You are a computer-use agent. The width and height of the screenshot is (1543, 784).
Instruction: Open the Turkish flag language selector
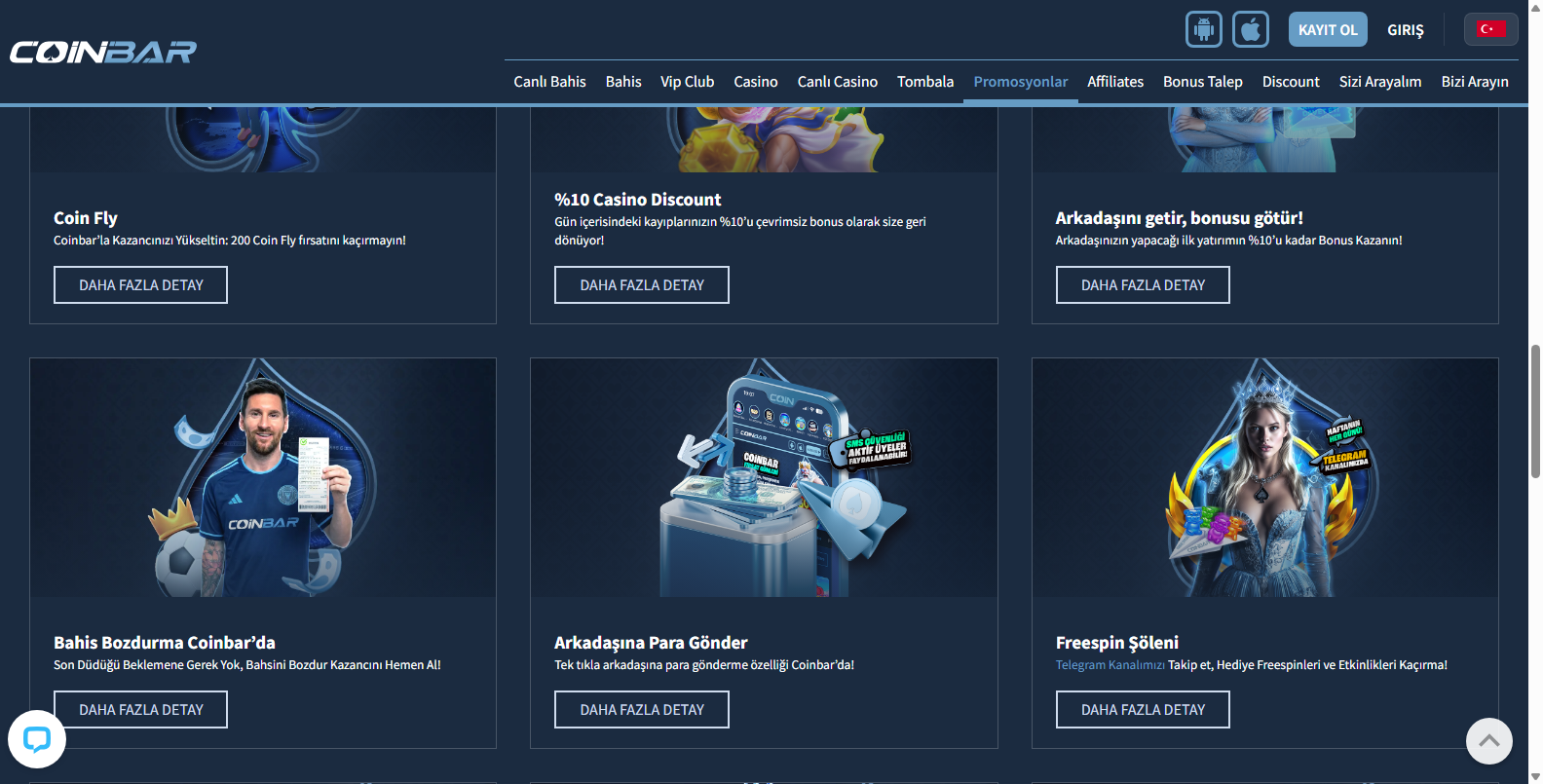1490,29
